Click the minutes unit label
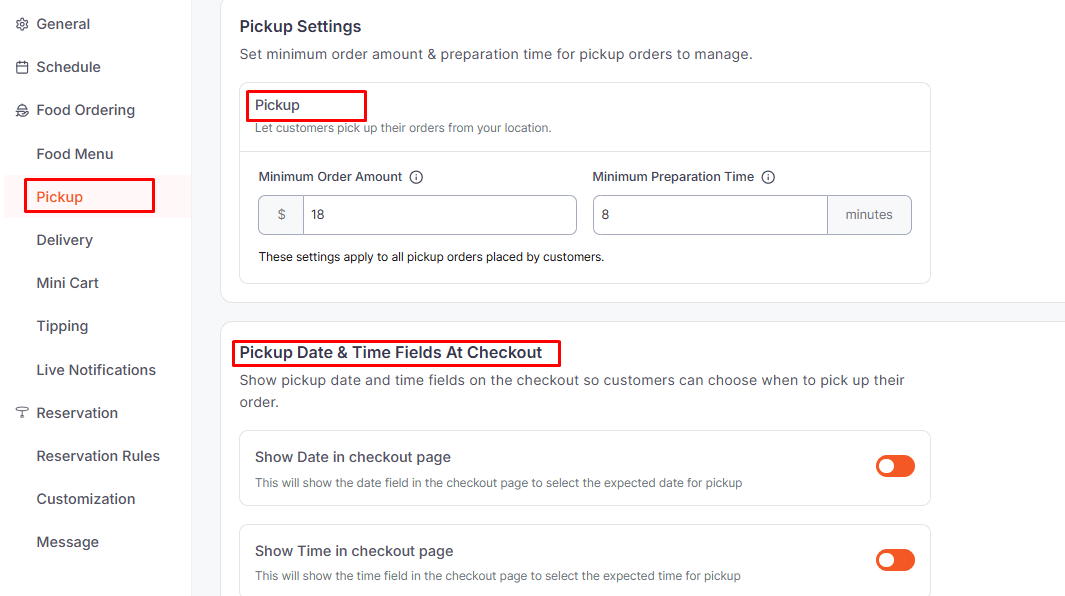This screenshot has width=1065, height=596. 869,215
